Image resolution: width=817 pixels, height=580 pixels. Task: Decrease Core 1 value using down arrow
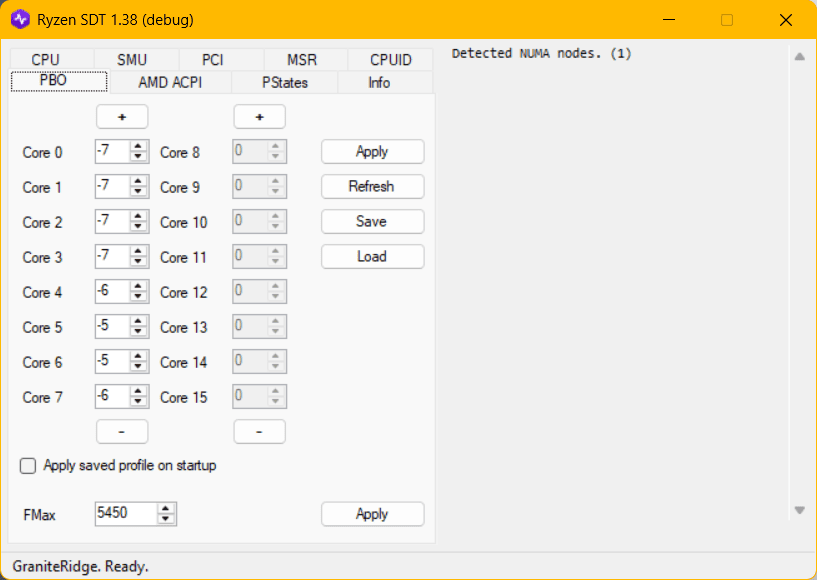[138, 191]
